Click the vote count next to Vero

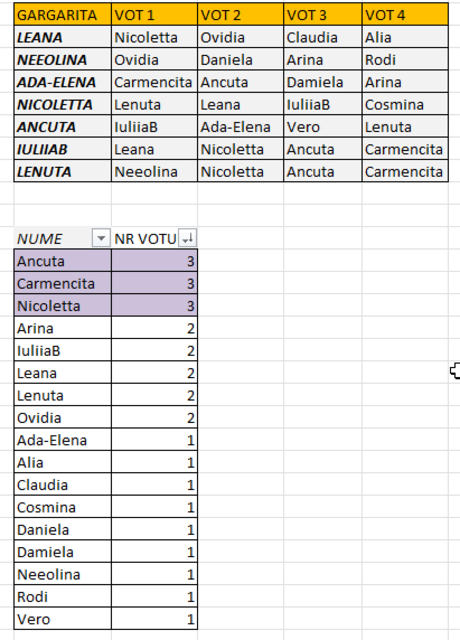pos(154,619)
